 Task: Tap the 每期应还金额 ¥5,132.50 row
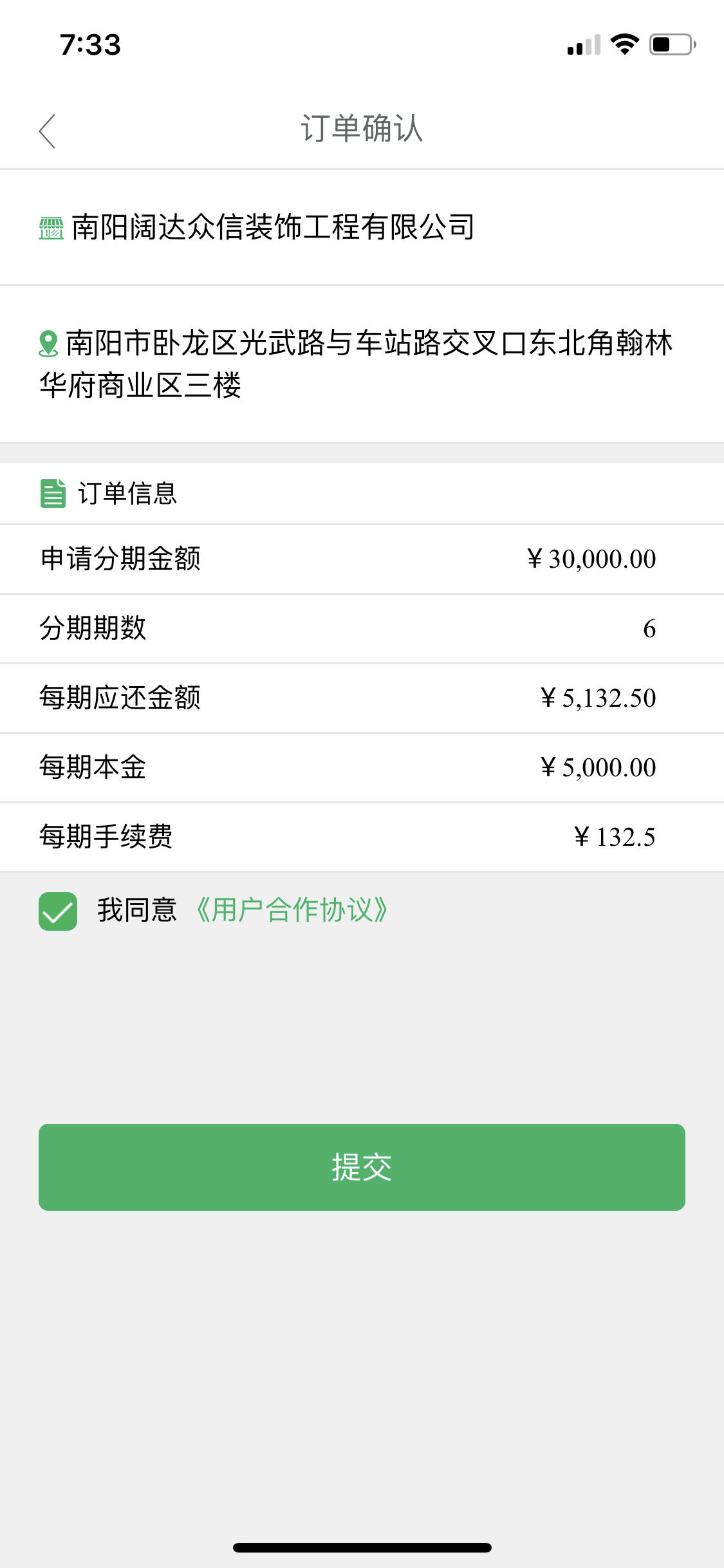362,698
